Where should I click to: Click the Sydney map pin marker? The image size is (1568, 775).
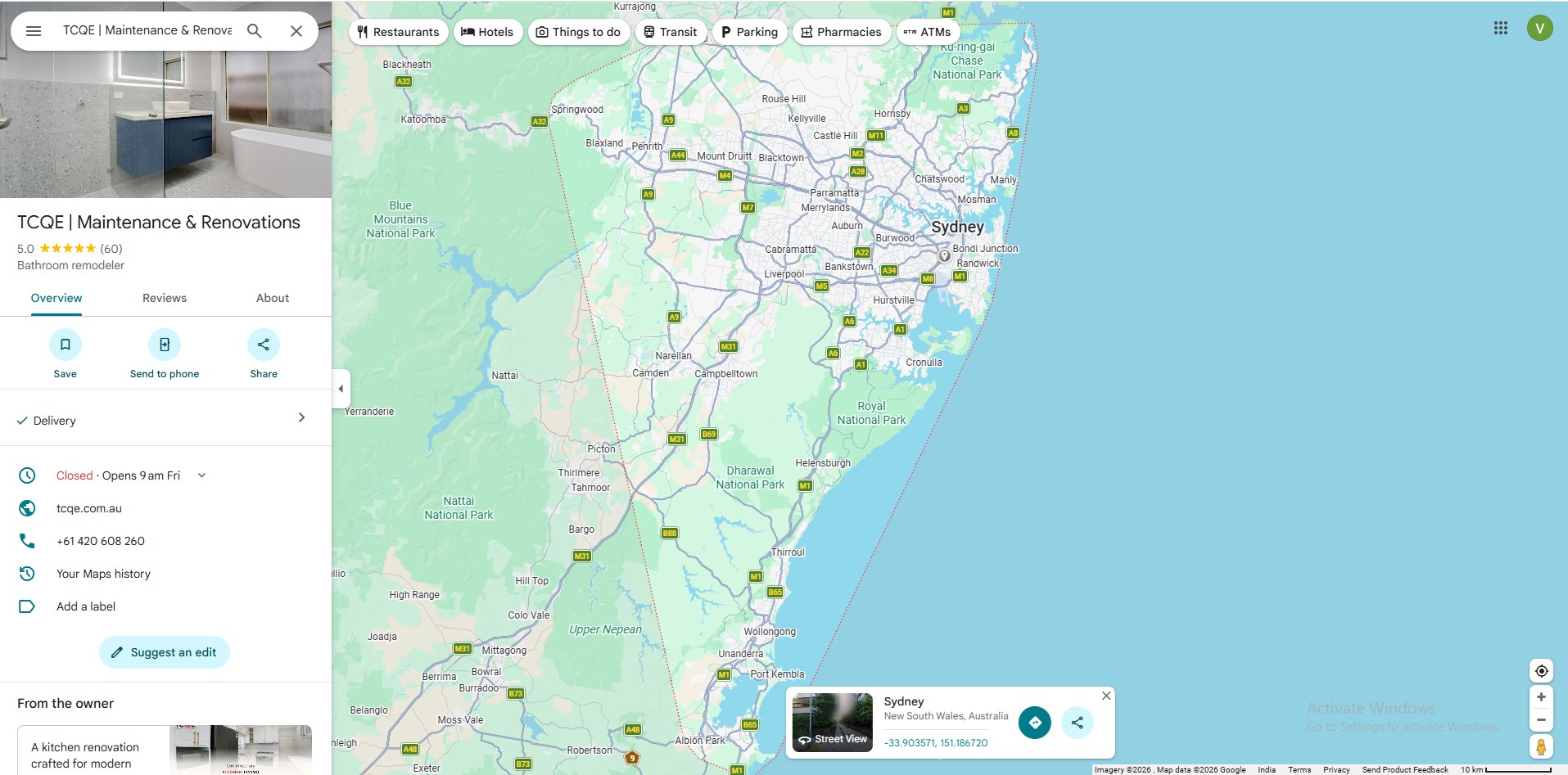pyautogui.click(x=944, y=256)
